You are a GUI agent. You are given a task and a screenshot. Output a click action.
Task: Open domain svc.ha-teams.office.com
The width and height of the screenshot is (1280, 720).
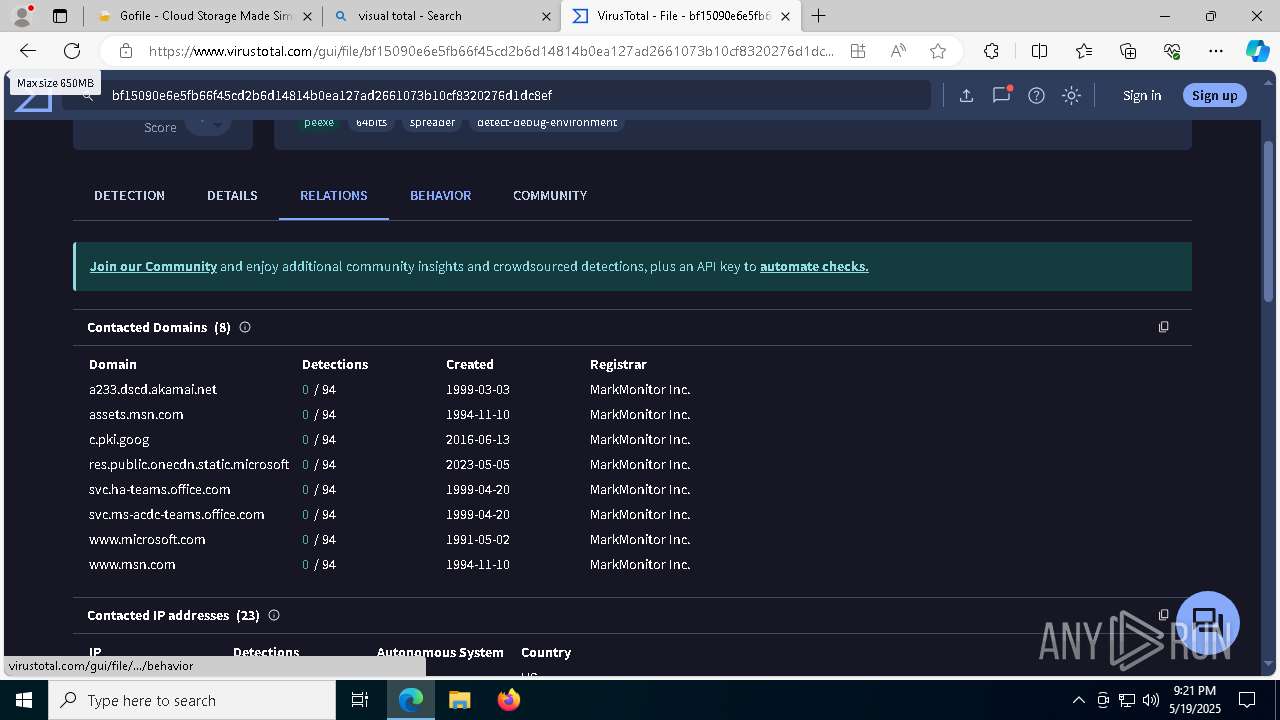coord(160,489)
